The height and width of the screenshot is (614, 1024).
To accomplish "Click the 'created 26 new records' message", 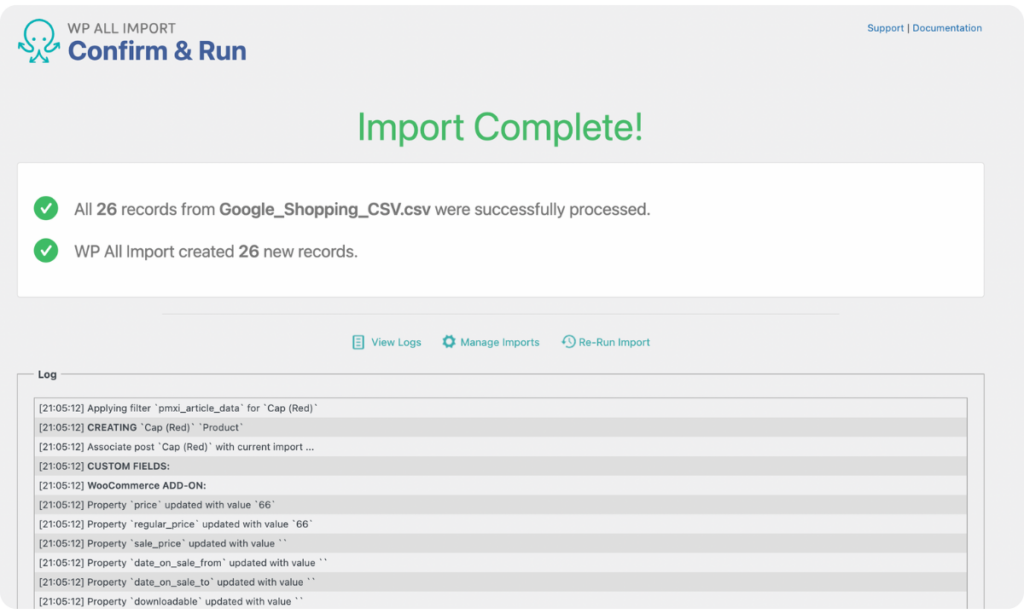I will pyautogui.click(x=216, y=251).
